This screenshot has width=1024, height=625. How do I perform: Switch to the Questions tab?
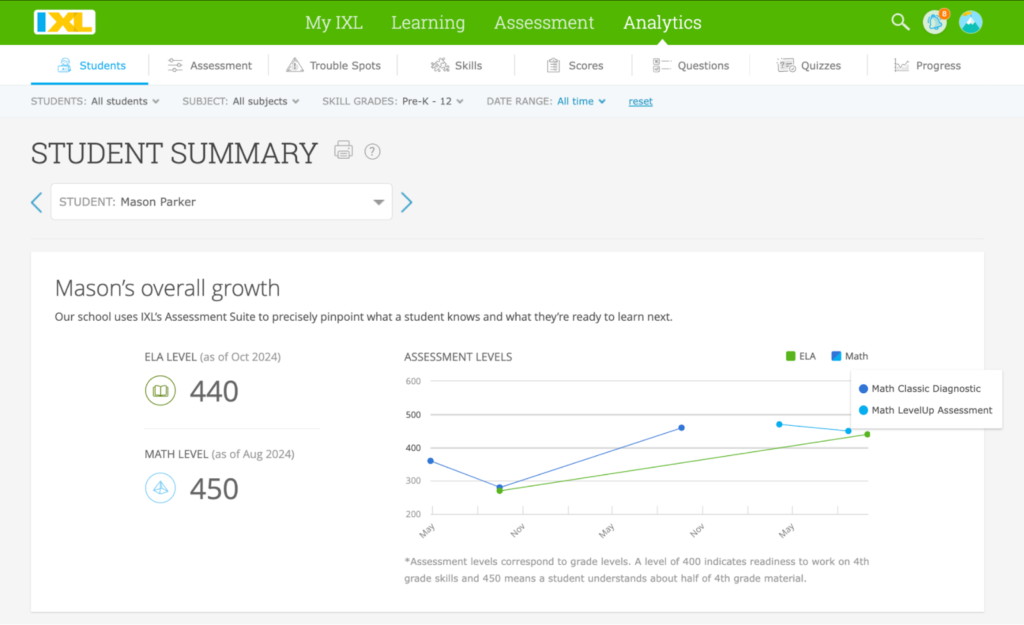tap(691, 65)
